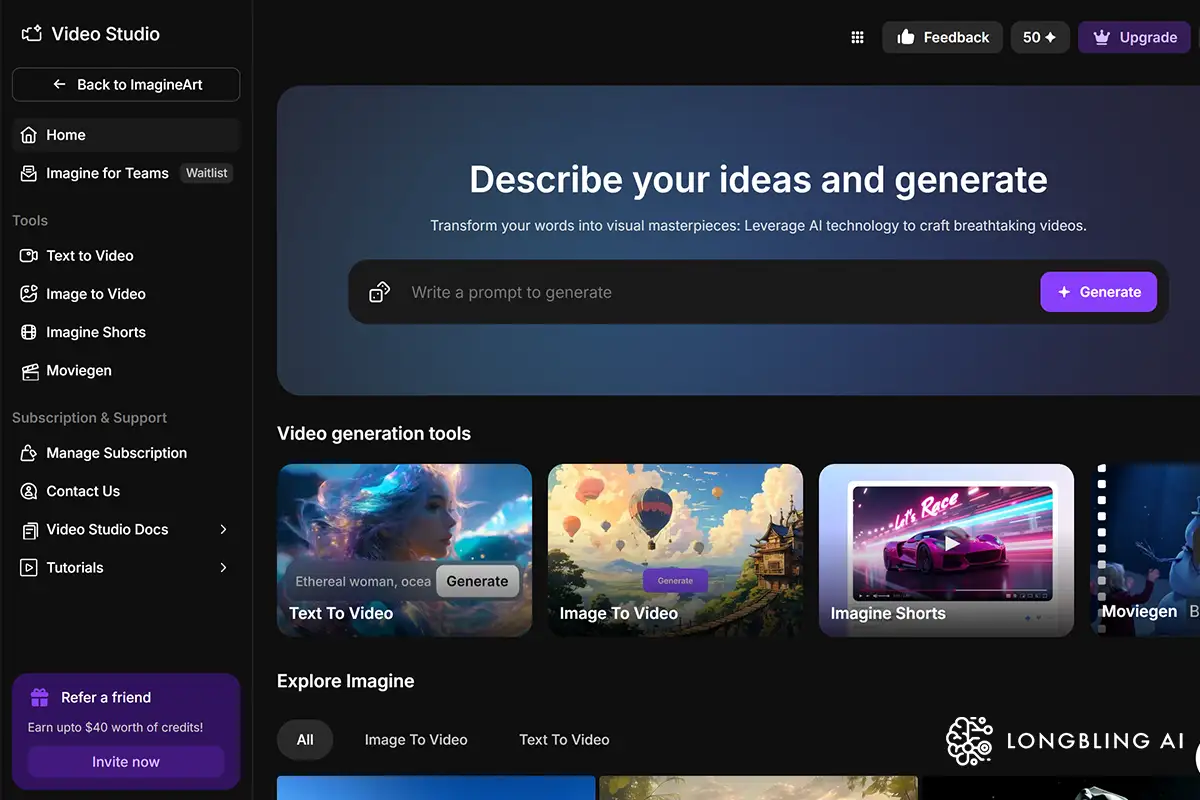Viewport: 1200px width, 800px height.
Task: Click the dice random prompt icon
Action: pos(379,292)
